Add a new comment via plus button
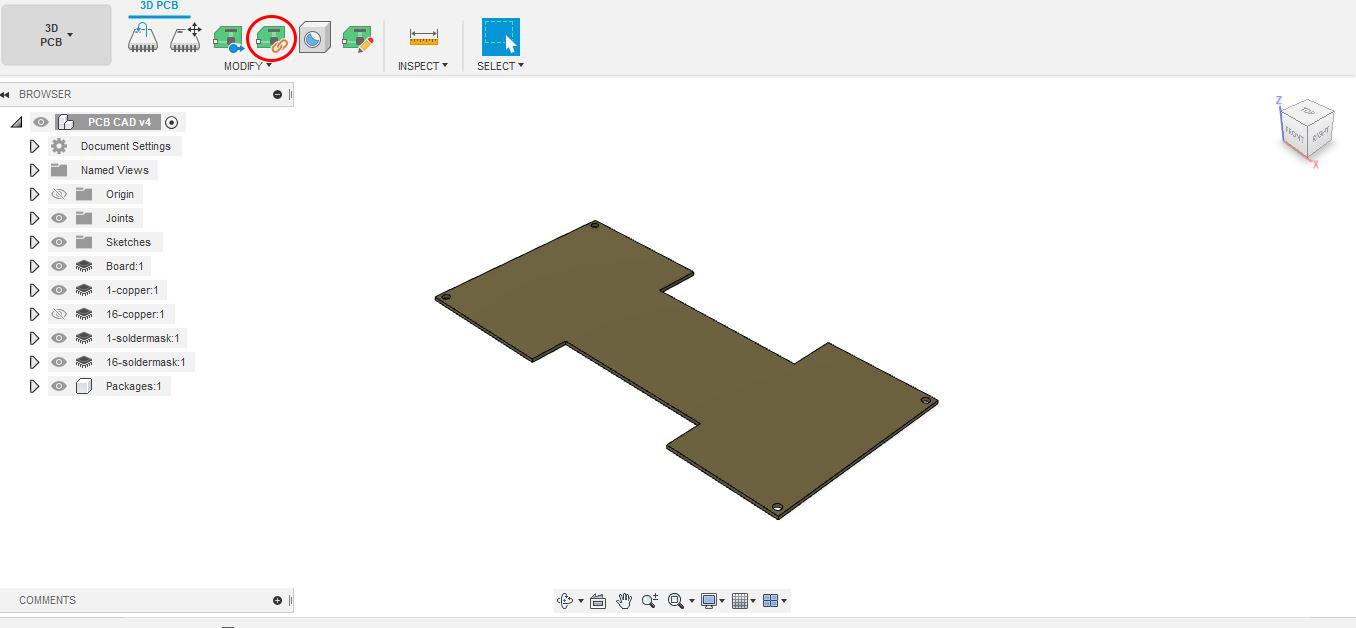Screen dimensions: 1356x628 (275, 600)
